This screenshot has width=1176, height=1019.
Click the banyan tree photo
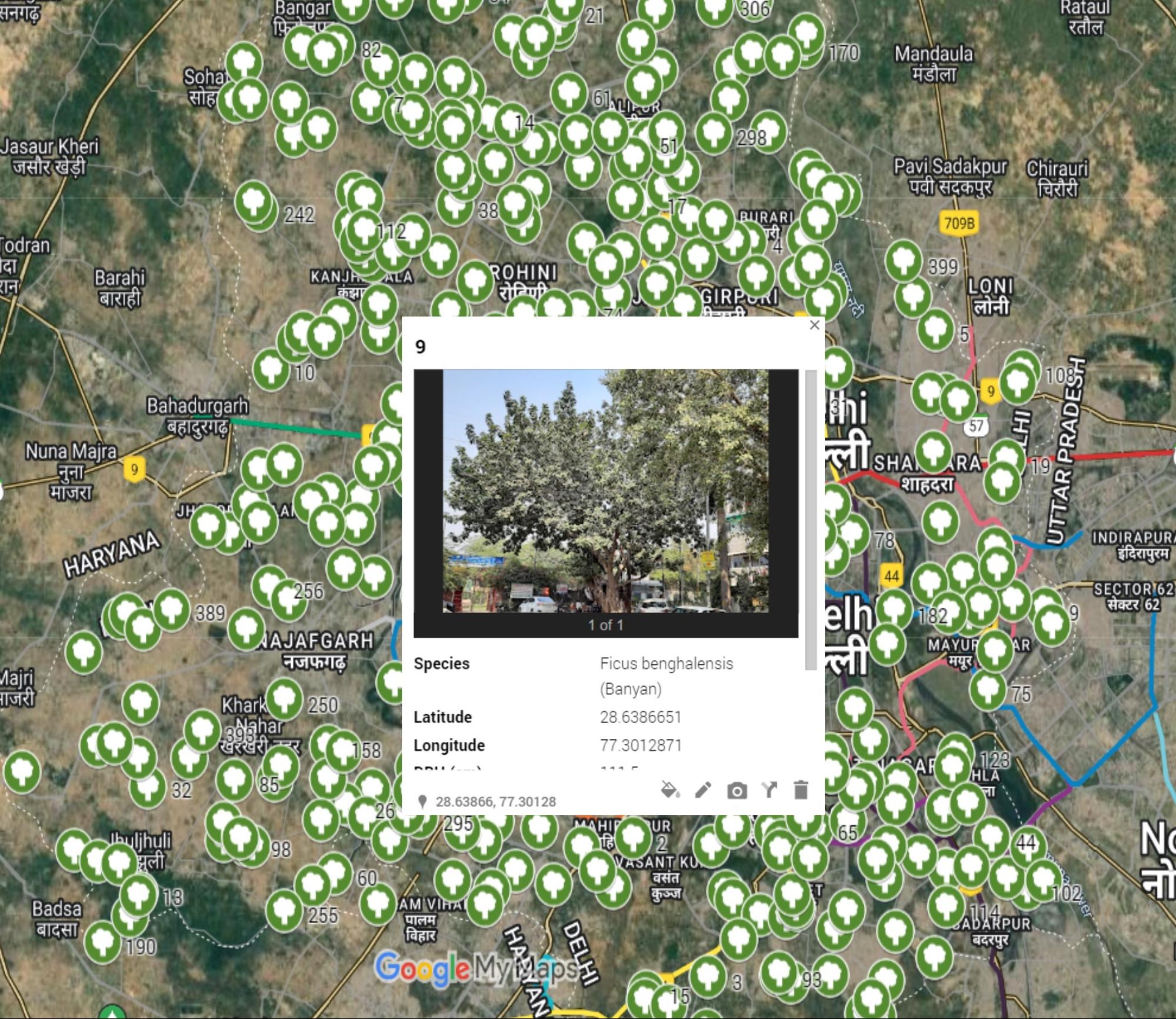pos(605,491)
